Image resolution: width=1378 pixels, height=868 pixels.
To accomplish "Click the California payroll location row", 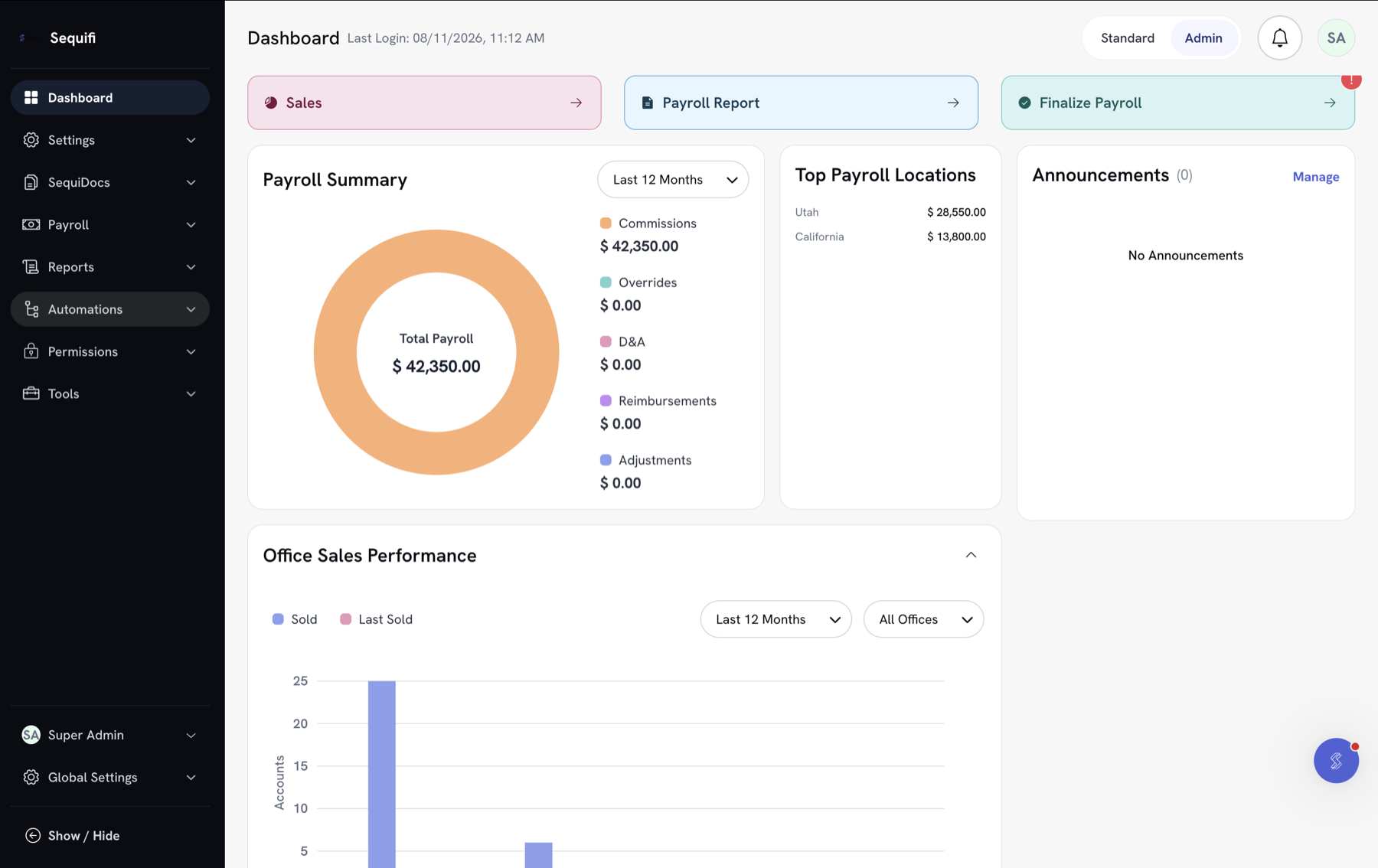I will point(890,237).
